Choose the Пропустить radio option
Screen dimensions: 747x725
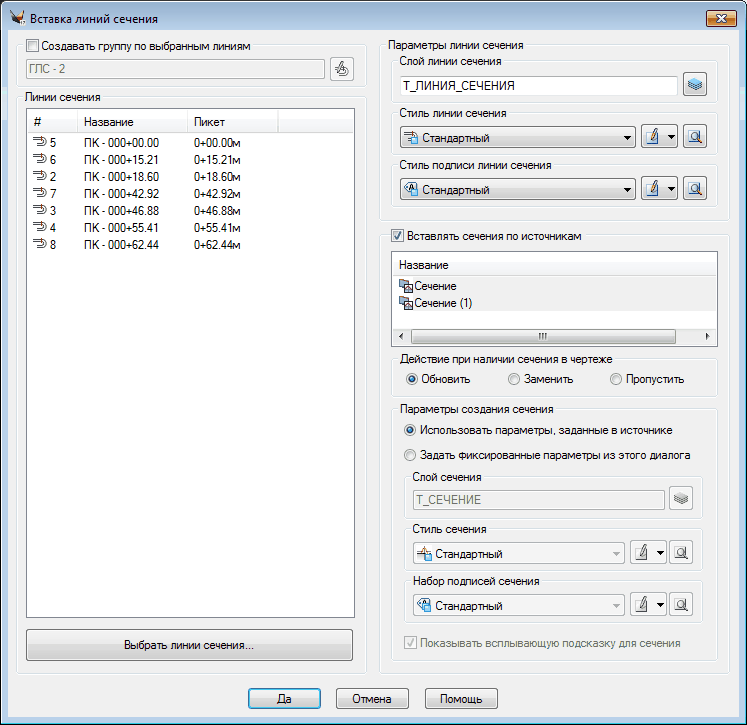point(616,379)
